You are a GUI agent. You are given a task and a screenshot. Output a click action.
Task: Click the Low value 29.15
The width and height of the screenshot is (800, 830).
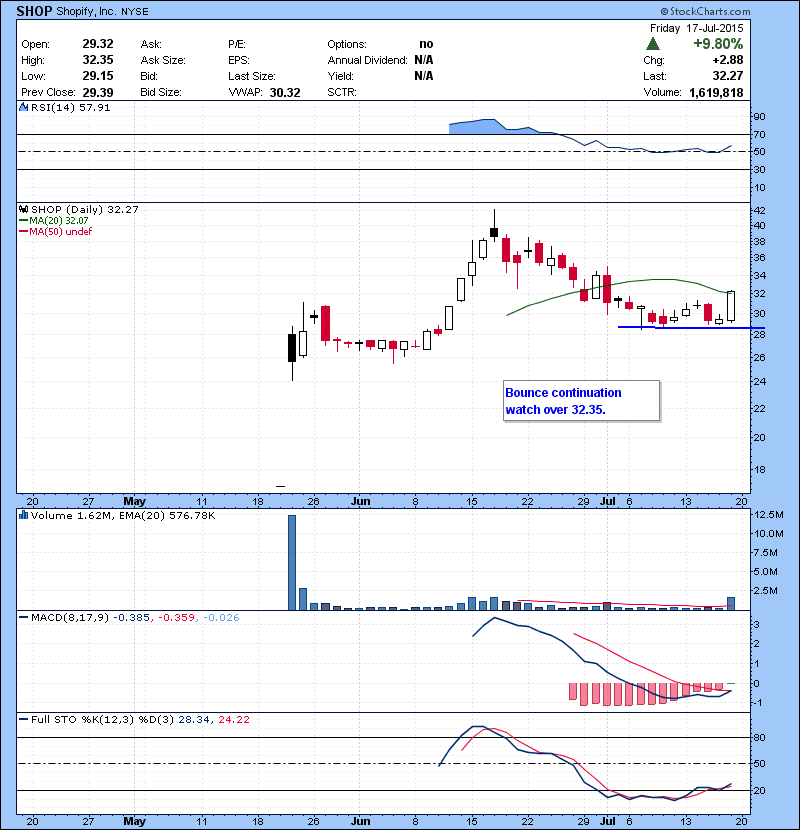tap(98, 76)
